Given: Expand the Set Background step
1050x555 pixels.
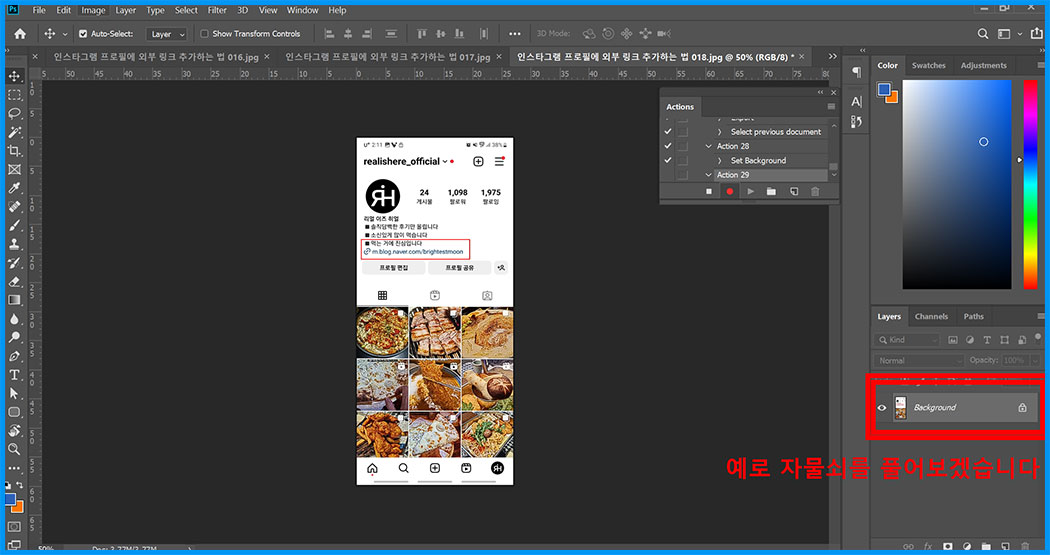Looking at the screenshot, I should coord(720,161).
